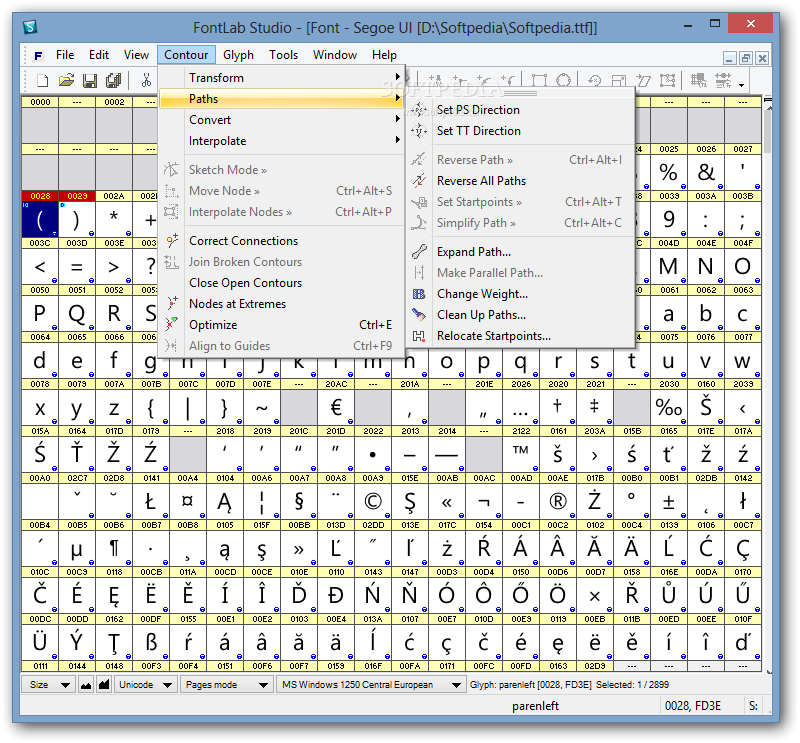The height and width of the screenshot is (743, 800).
Task: Click the Set TT Direction icon
Action: pyautogui.click(x=419, y=131)
